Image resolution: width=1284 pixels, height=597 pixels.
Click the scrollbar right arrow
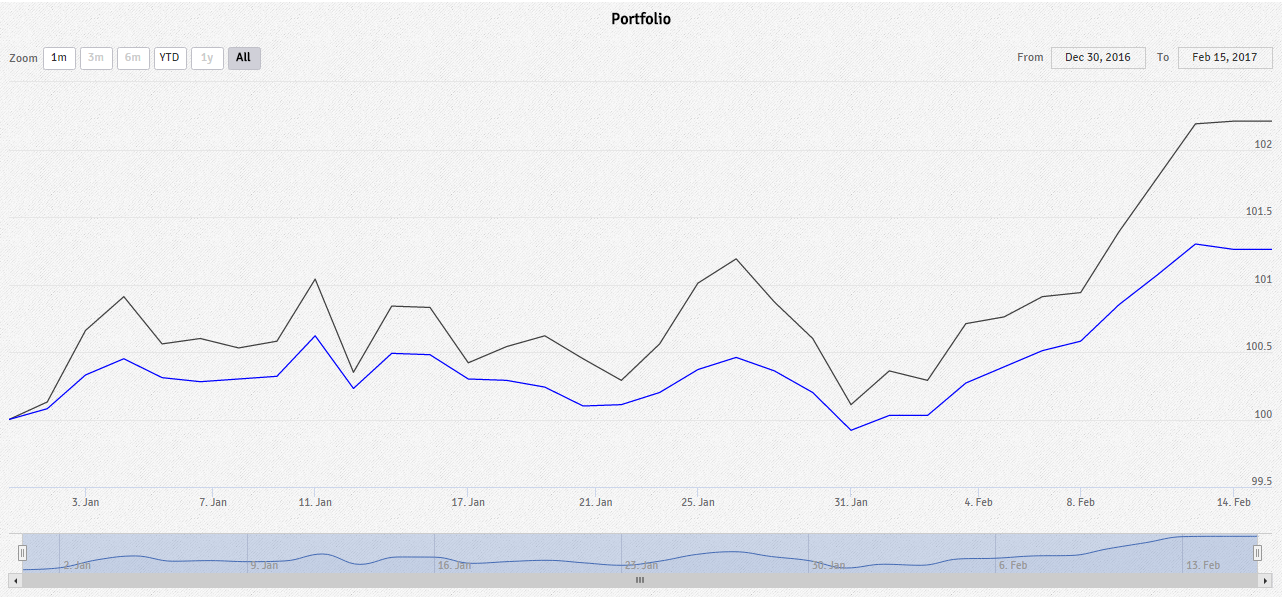coord(1270,580)
